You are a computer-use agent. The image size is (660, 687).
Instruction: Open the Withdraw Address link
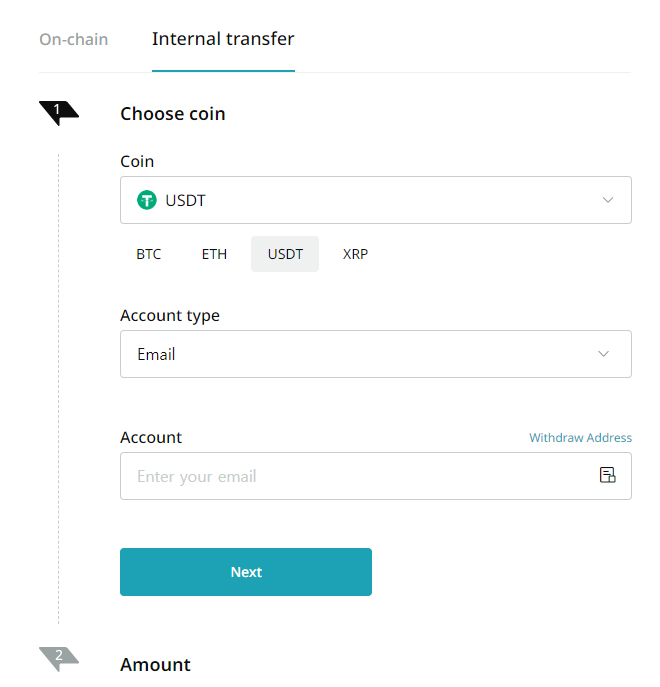[580, 438]
